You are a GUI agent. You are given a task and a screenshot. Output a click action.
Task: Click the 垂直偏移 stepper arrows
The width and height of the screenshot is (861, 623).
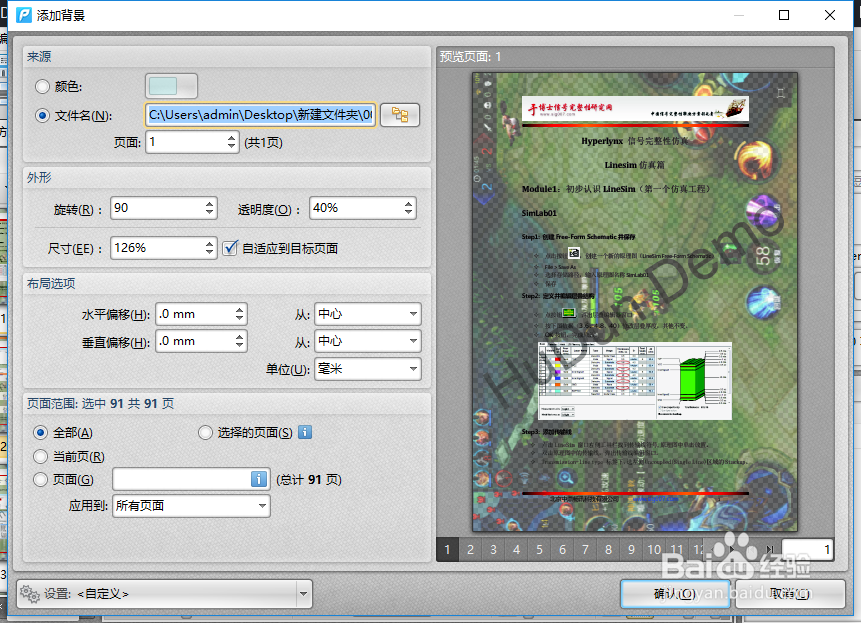click(x=239, y=341)
